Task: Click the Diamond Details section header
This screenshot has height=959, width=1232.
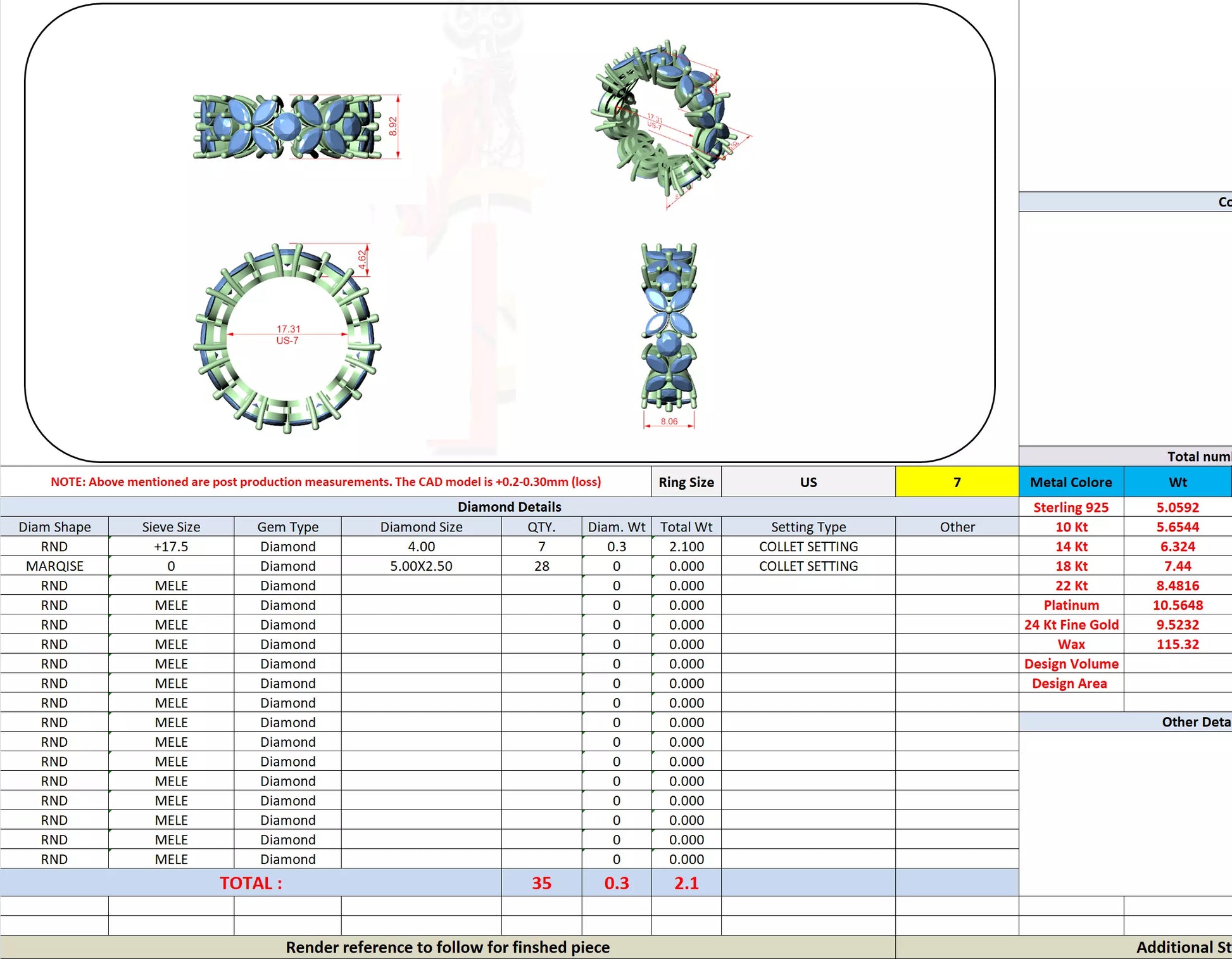Action: click(x=509, y=507)
